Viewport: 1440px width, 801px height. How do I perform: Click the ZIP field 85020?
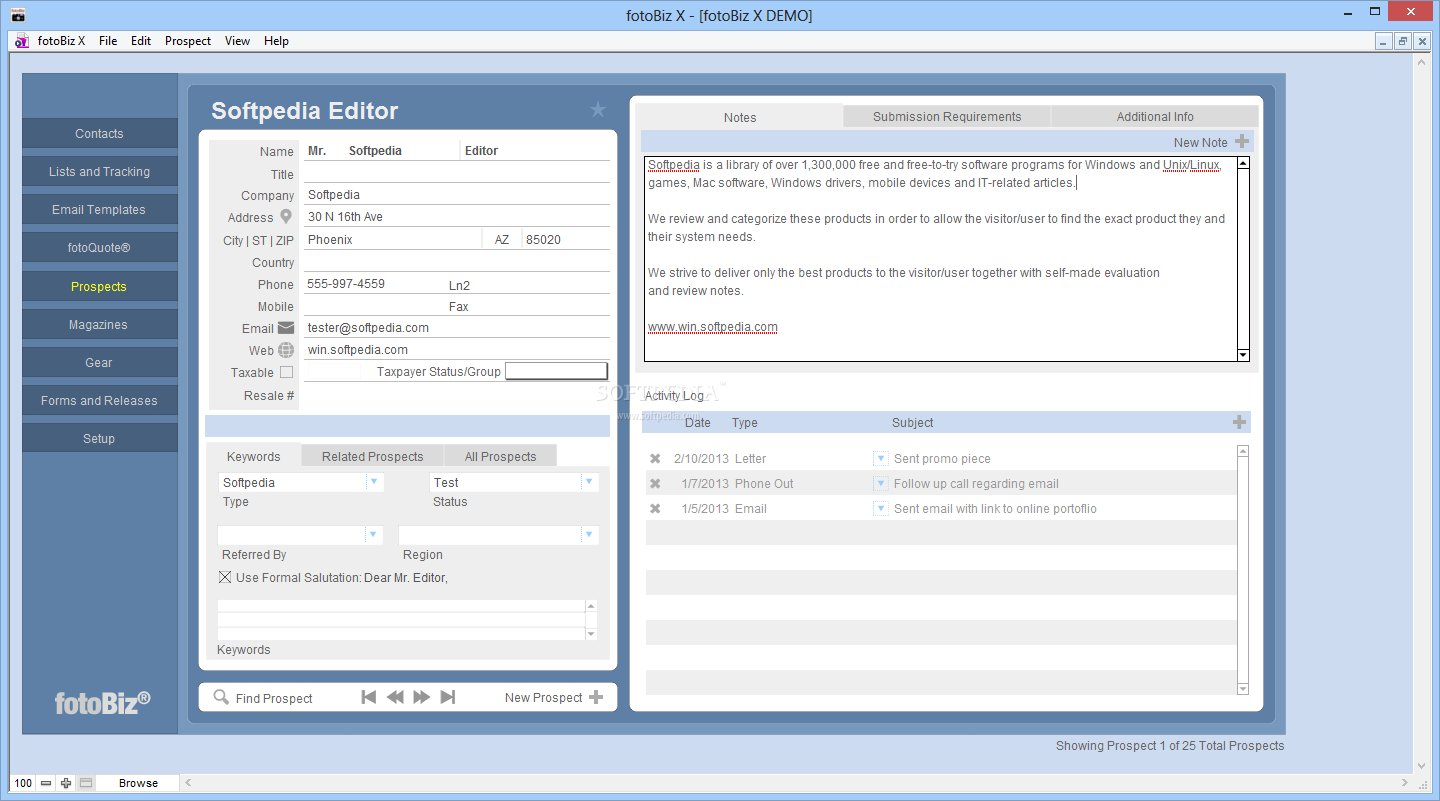pyautogui.click(x=566, y=240)
